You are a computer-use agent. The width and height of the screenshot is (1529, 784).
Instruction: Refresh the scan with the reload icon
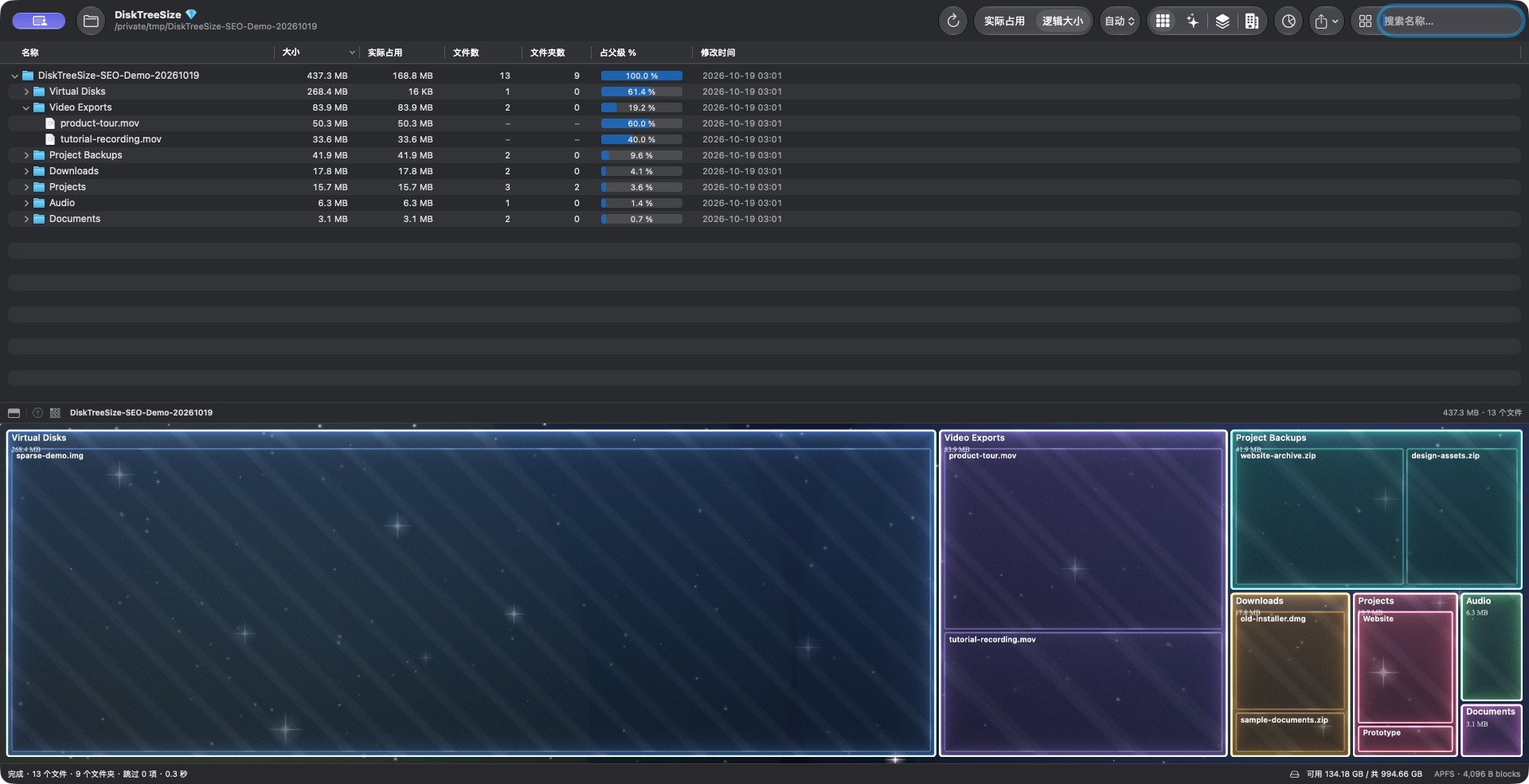(953, 21)
